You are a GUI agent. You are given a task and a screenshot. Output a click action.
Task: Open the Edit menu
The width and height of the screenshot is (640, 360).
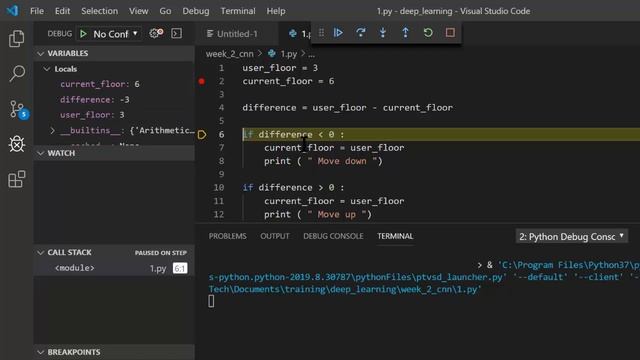pos(62,11)
